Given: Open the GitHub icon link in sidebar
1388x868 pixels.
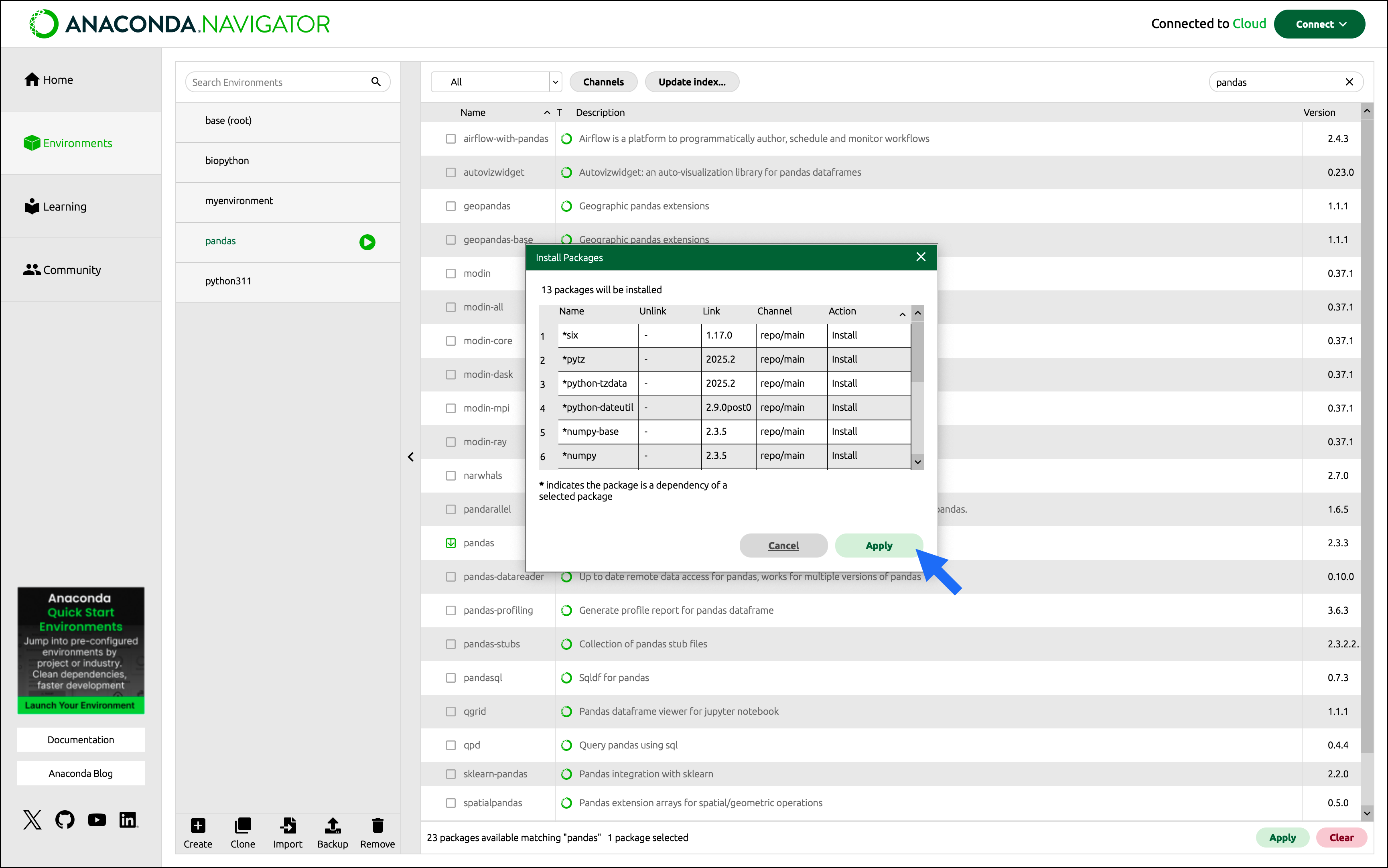Looking at the screenshot, I should [65, 819].
